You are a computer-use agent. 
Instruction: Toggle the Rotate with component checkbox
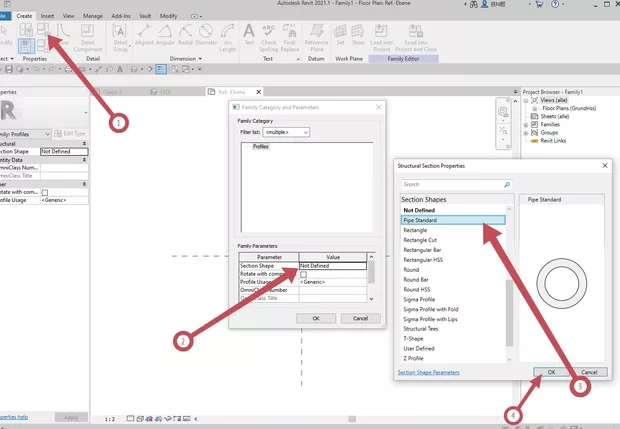pos(304,275)
